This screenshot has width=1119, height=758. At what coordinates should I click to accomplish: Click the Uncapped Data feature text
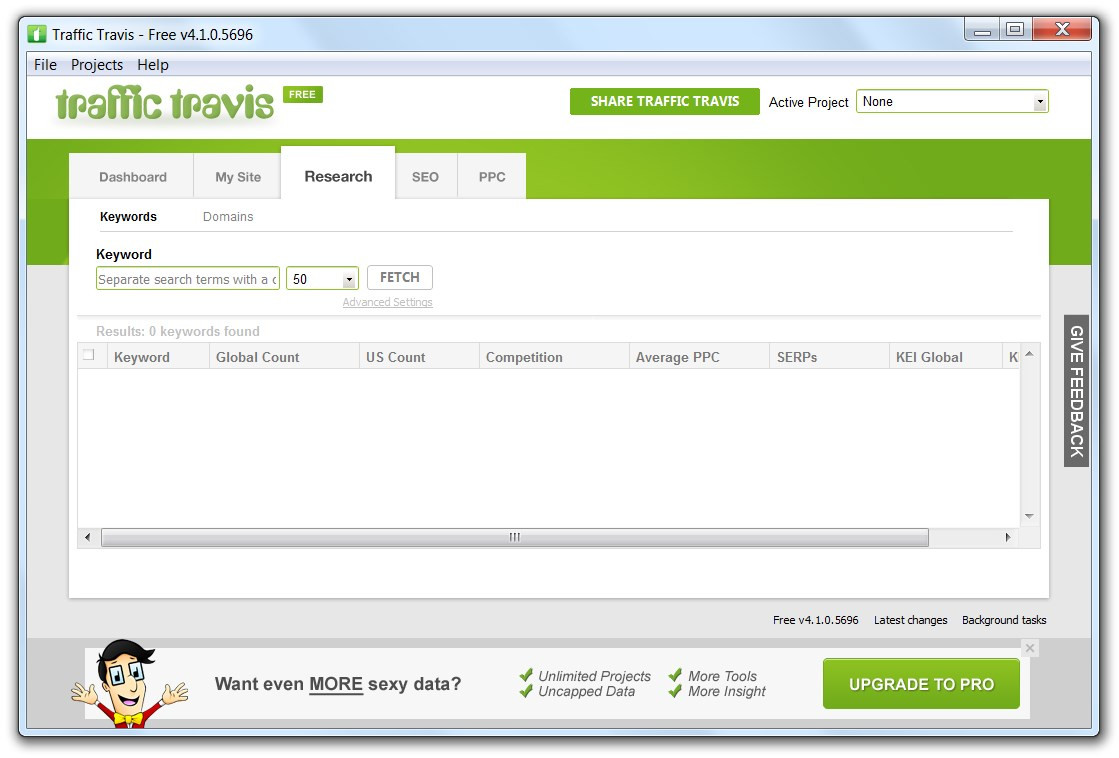(587, 692)
